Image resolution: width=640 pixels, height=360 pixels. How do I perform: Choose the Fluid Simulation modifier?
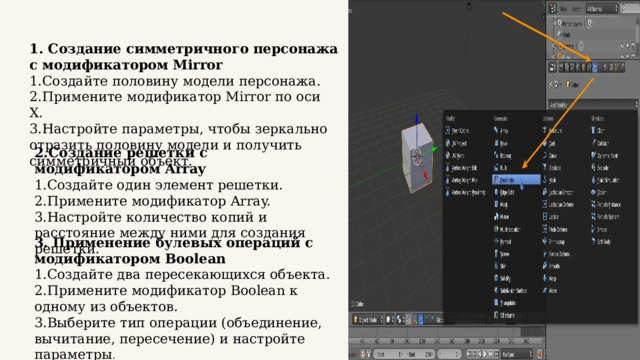tap(605, 180)
